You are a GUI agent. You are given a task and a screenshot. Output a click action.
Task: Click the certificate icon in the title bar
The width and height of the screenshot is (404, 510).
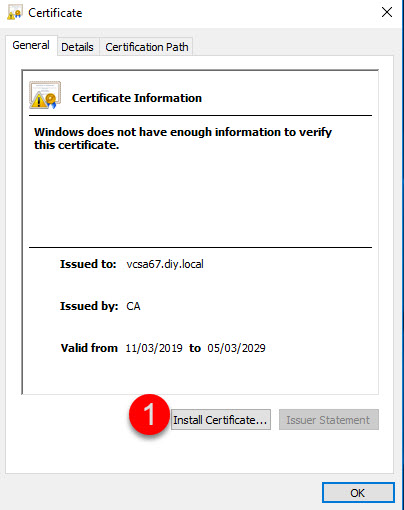click(15, 13)
